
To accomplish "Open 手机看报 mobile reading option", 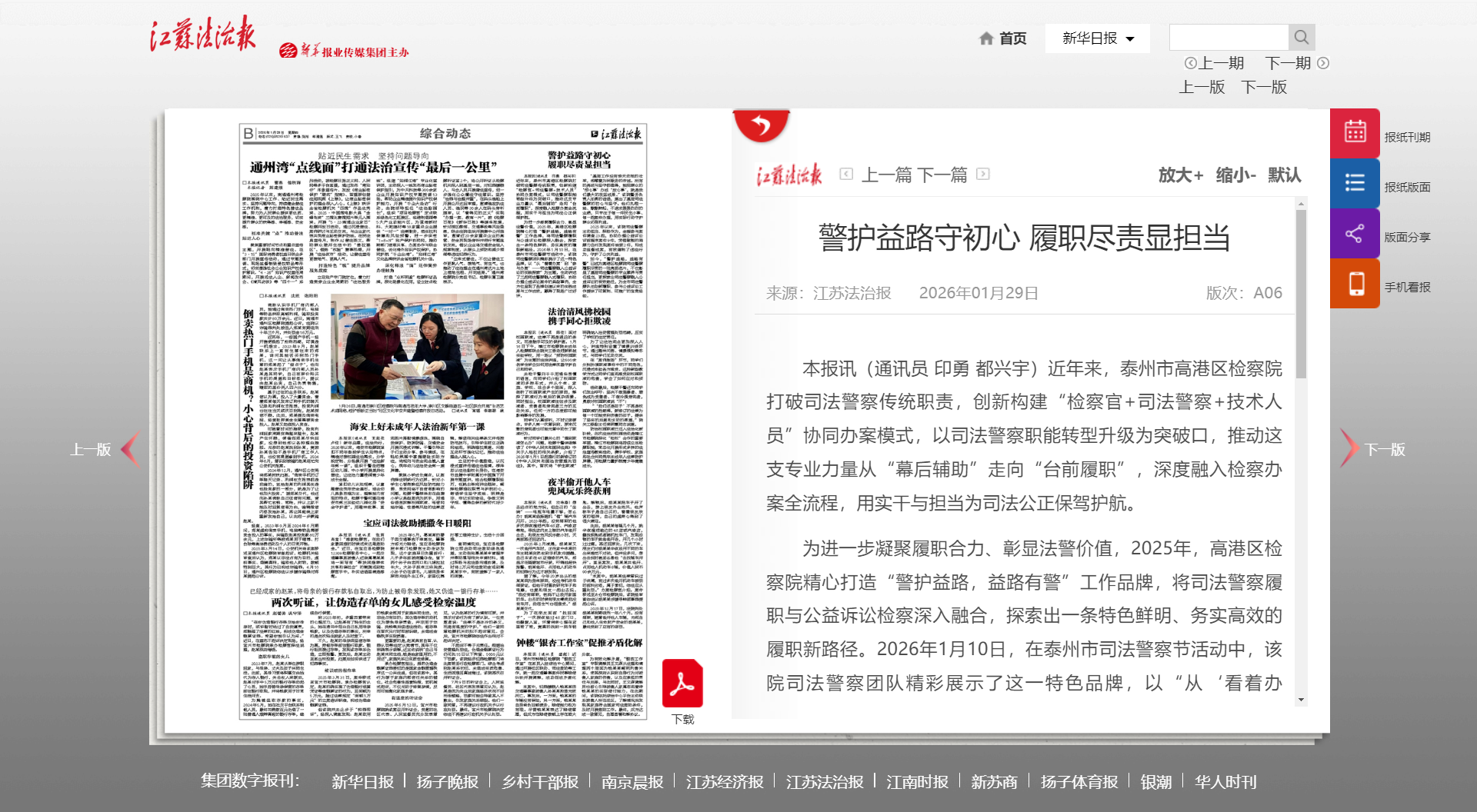I will click(1355, 282).
